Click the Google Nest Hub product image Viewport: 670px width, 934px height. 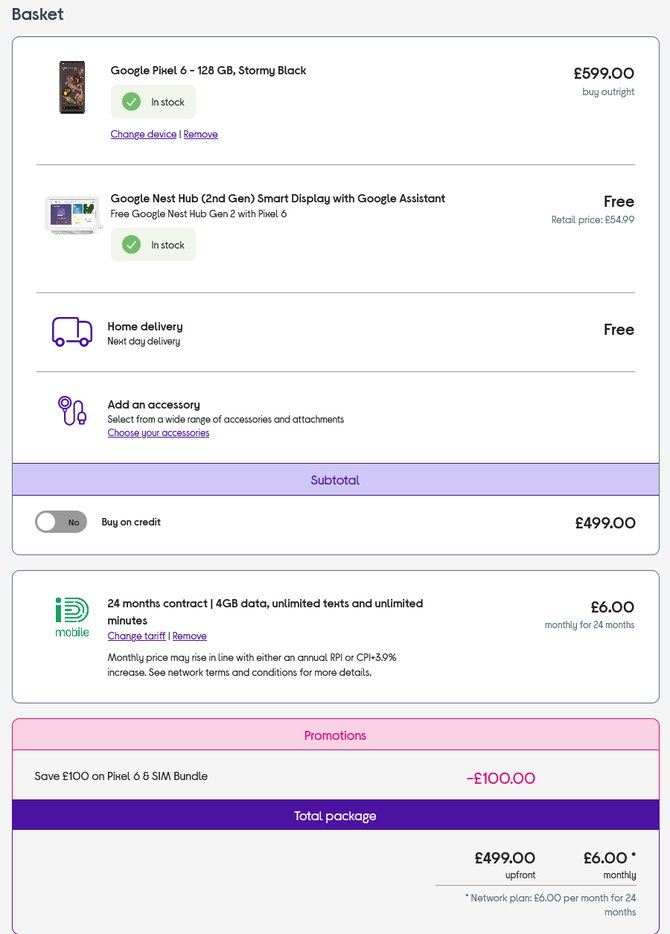coord(71,213)
